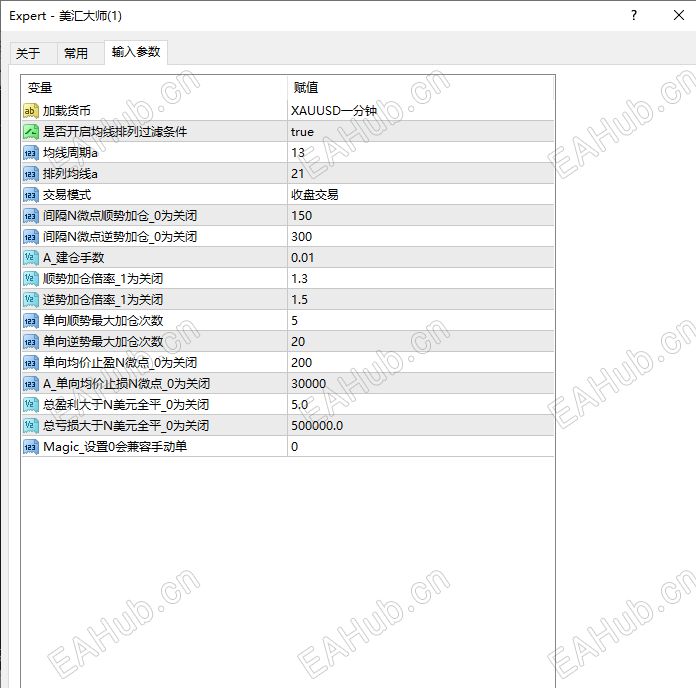696x688 pixels.
Task: Click the integer icon beside 排列均线a
Action: 31,174
